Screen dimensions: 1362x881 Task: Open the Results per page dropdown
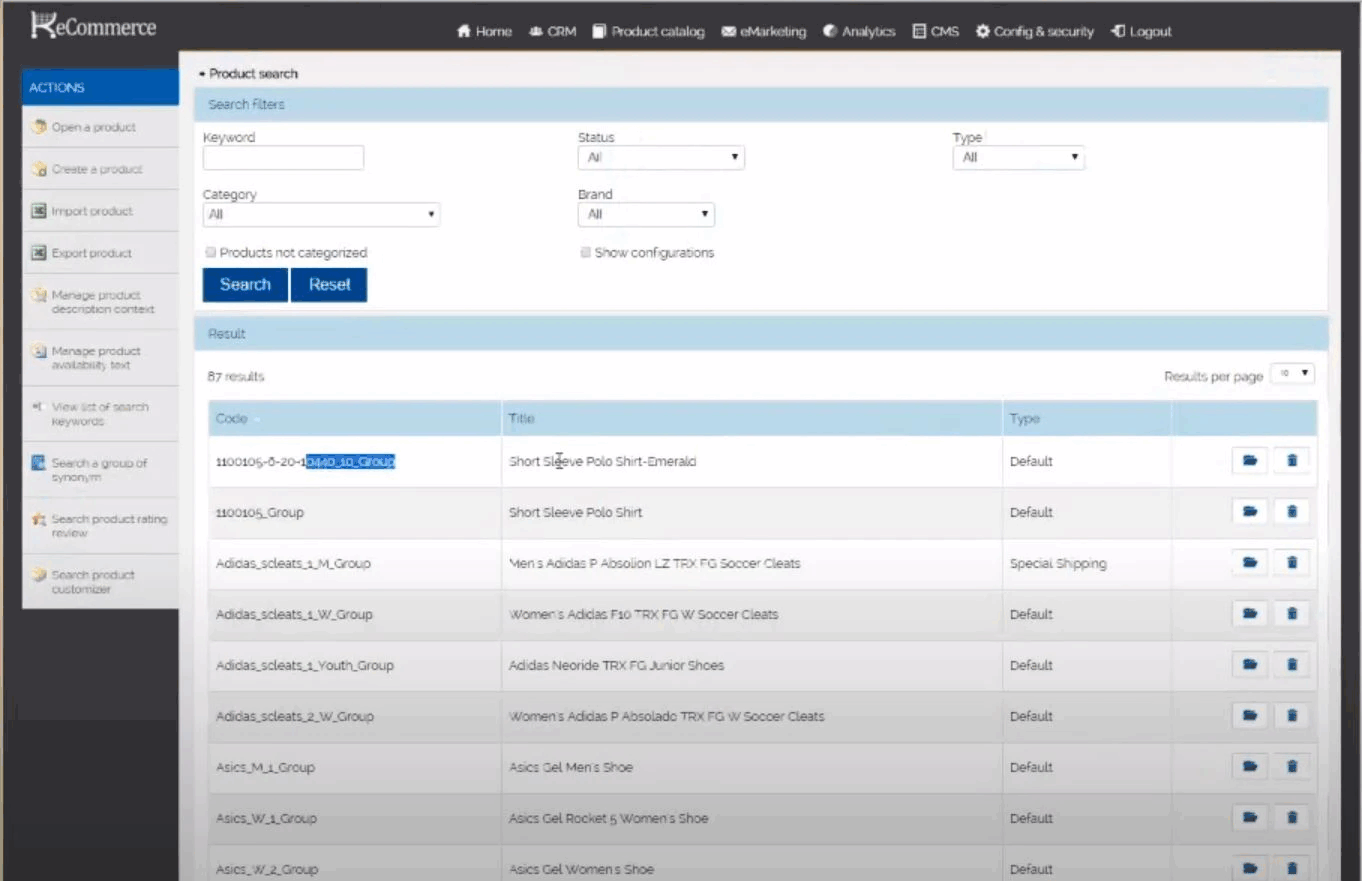tap(1292, 373)
